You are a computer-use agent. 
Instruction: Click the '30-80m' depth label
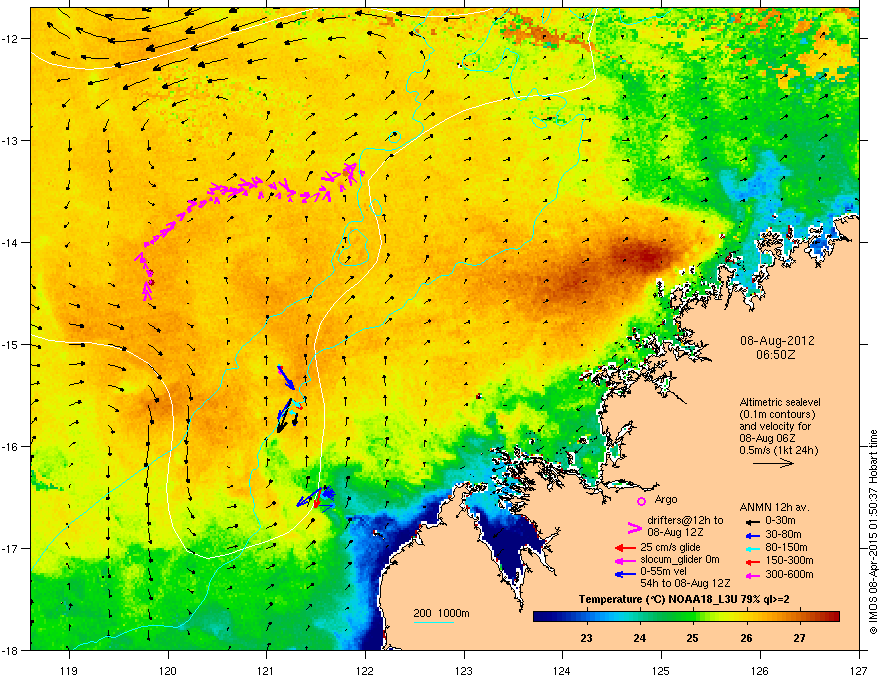(783, 534)
